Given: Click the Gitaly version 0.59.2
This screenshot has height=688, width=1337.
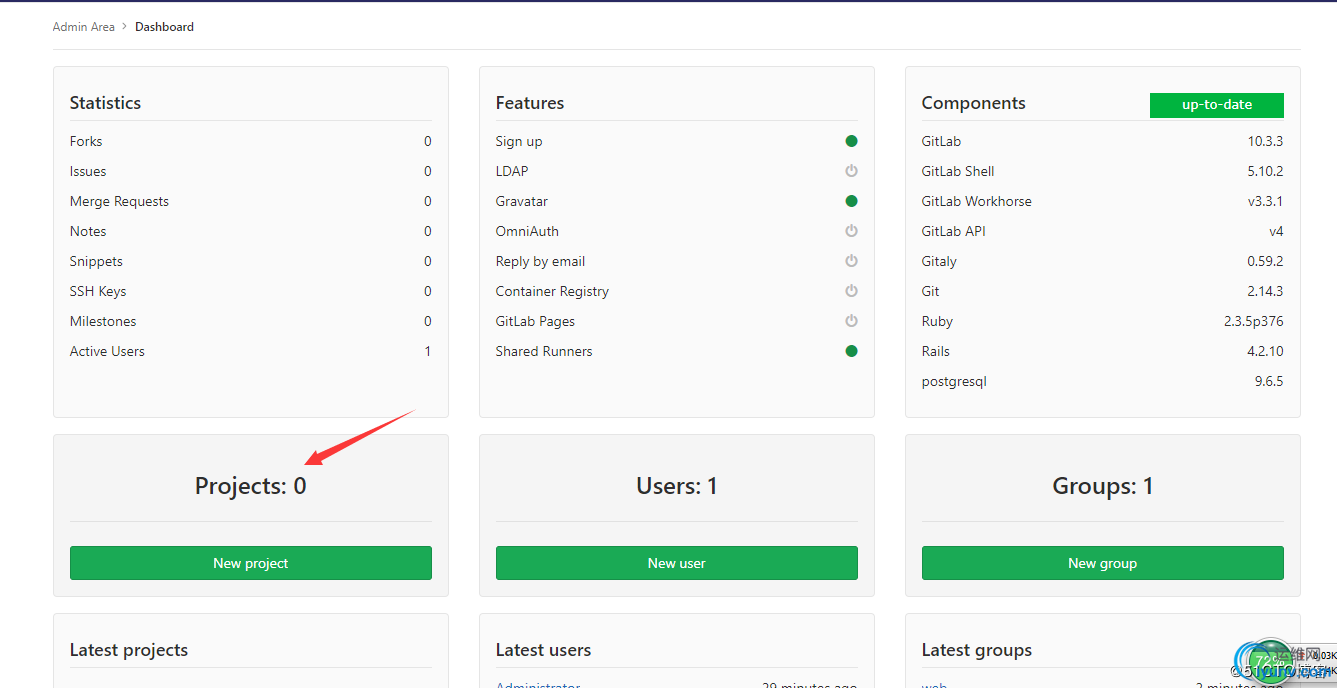Looking at the screenshot, I should point(1265,261).
